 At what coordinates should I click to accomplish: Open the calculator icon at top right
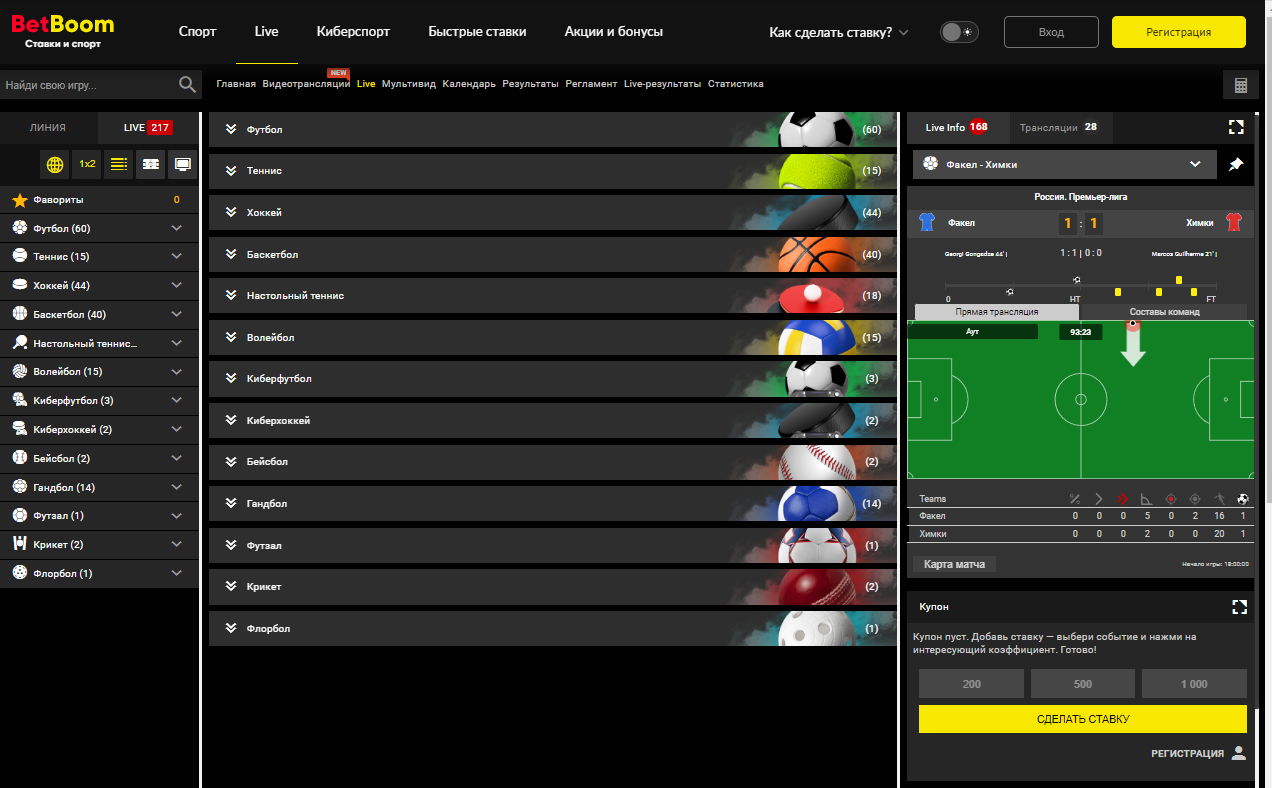(1241, 86)
